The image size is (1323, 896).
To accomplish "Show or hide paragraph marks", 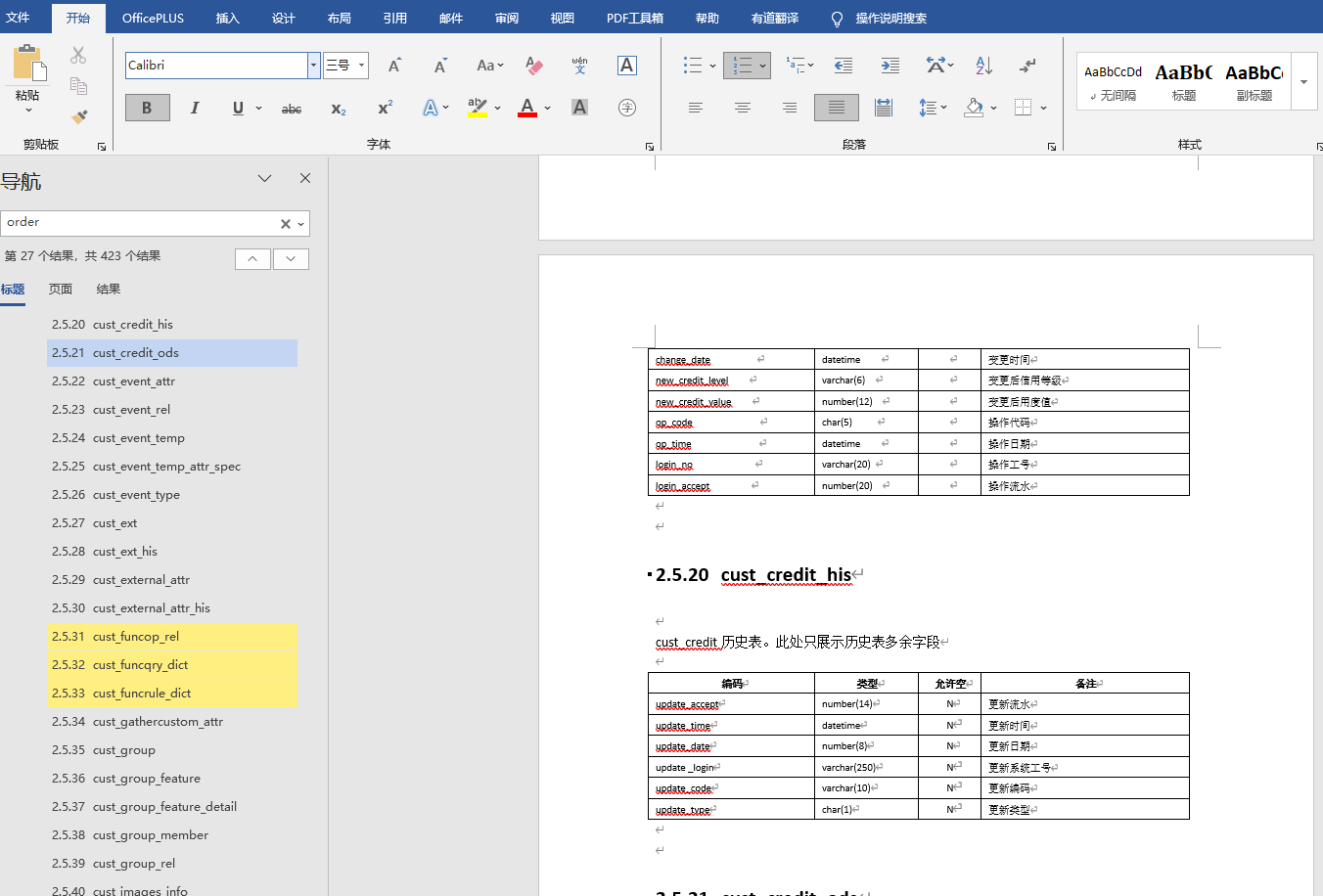I will tap(1027, 66).
